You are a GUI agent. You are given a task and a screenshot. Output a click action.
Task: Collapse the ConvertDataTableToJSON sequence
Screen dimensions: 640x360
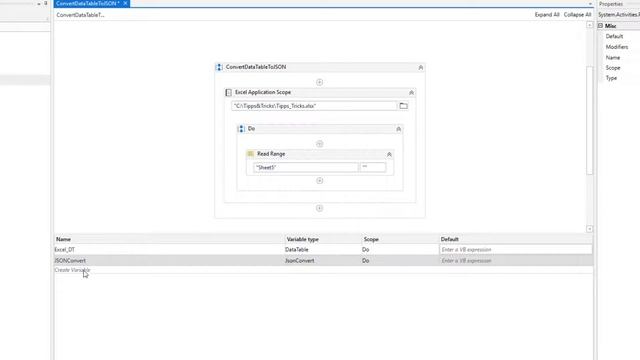click(x=421, y=67)
